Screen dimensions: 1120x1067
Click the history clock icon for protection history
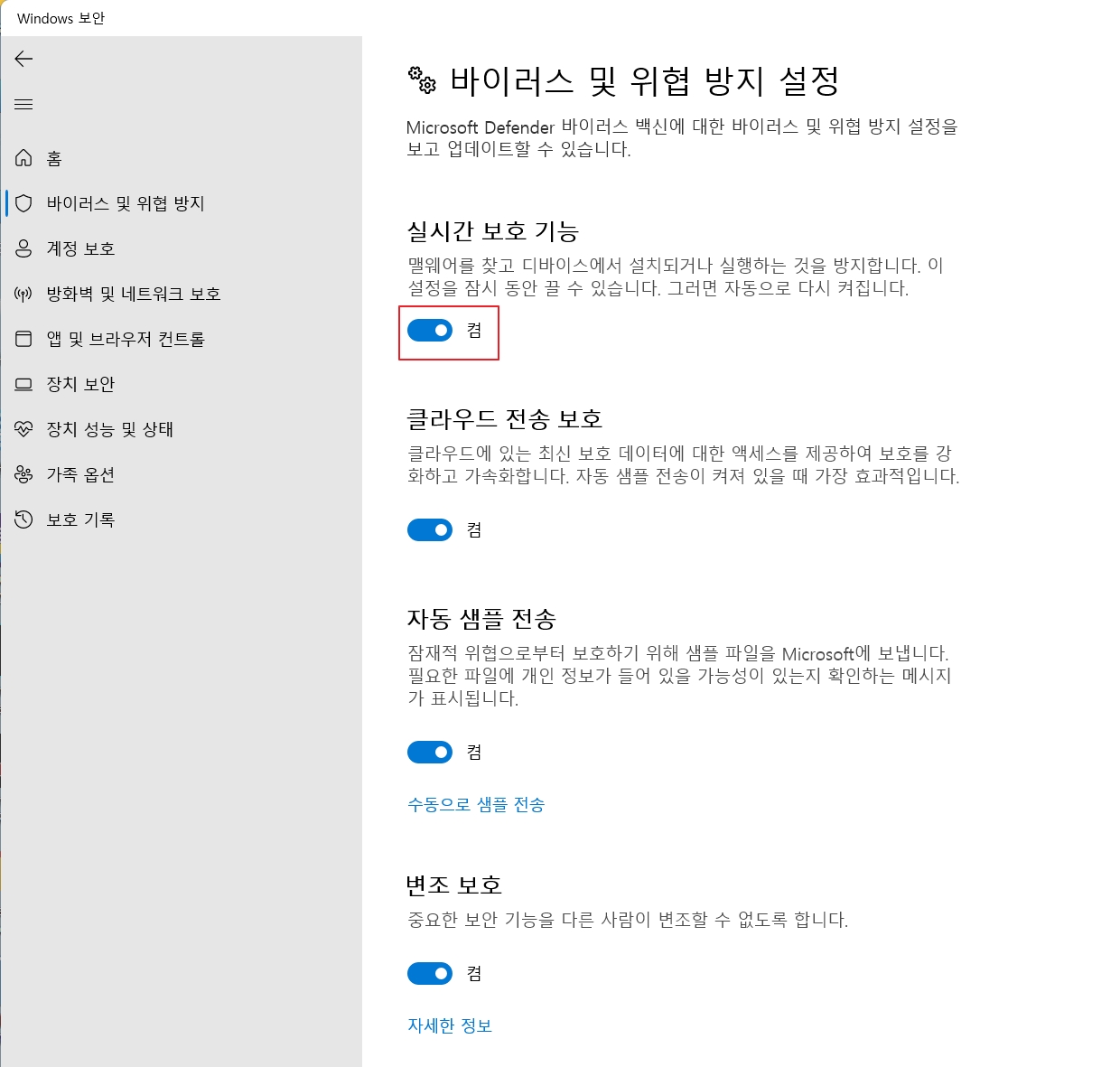[x=24, y=519]
